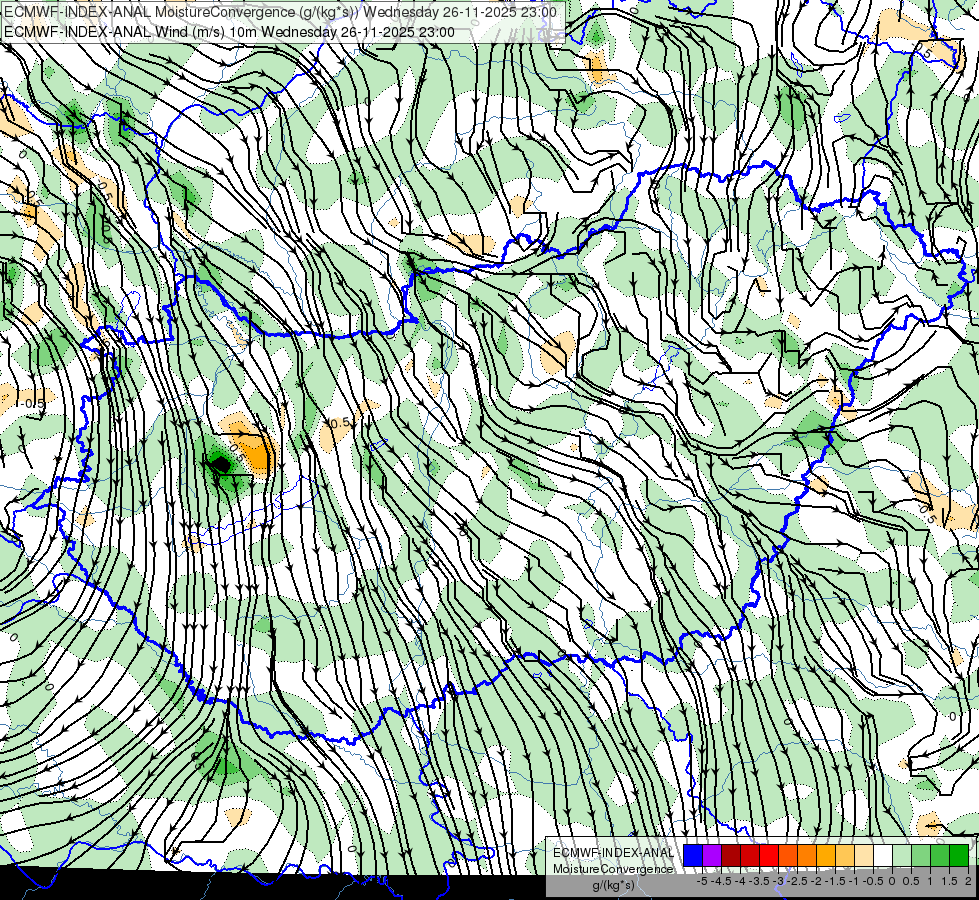Viewport: 979px width, 900px height.
Task: Click the white legend color swatch
Action: pyautogui.click(x=883, y=855)
